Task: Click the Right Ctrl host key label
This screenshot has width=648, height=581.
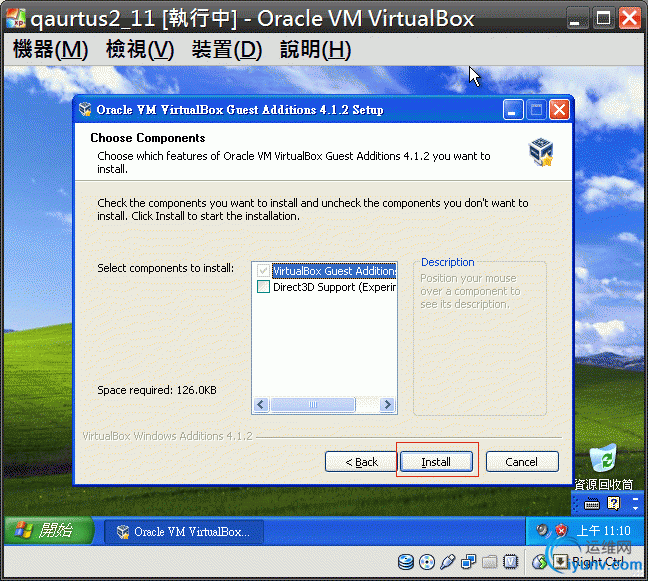Action: (x=597, y=562)
